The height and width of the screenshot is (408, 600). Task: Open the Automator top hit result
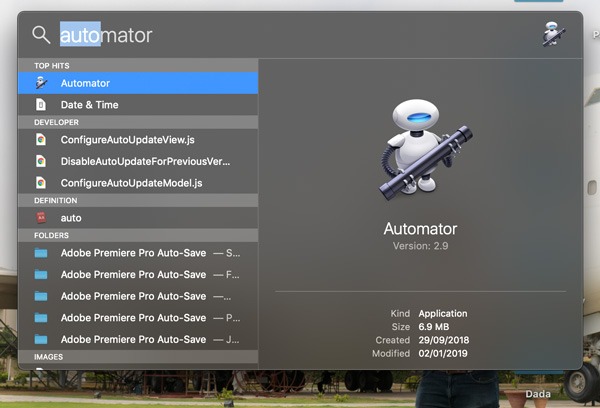pos(138,83)
